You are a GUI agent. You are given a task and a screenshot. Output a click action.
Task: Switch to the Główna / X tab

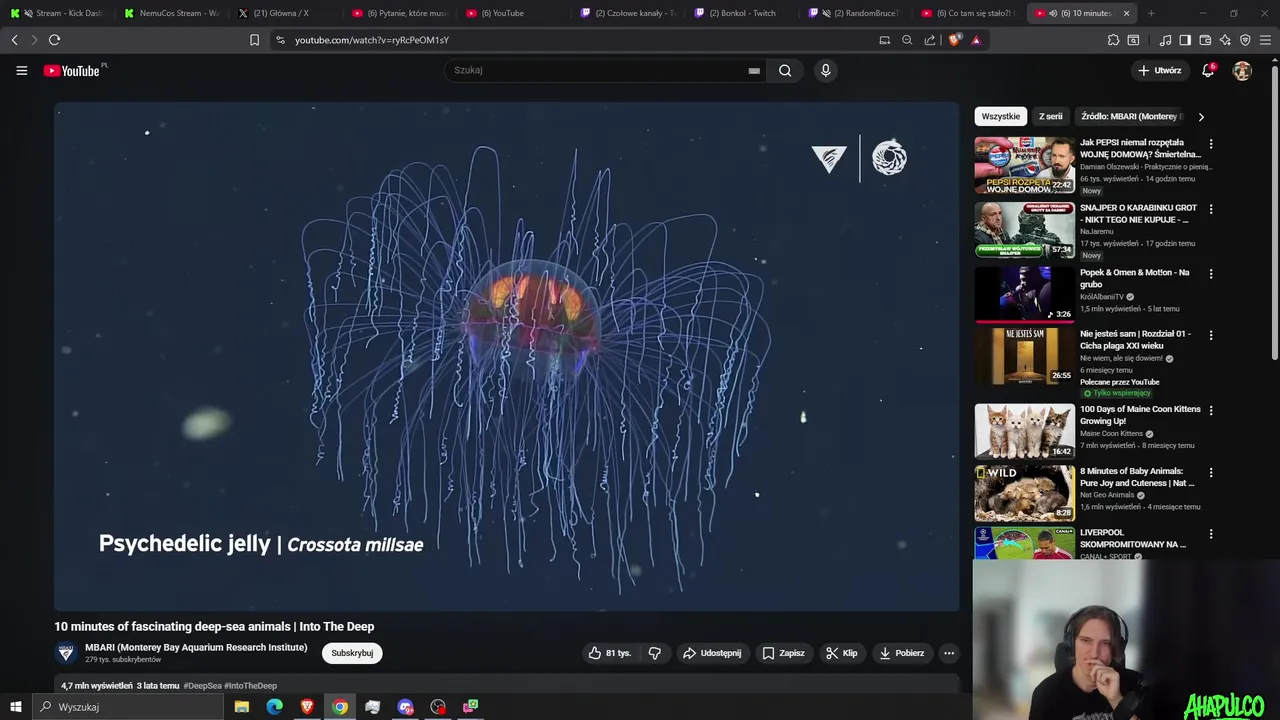point(284,13)
